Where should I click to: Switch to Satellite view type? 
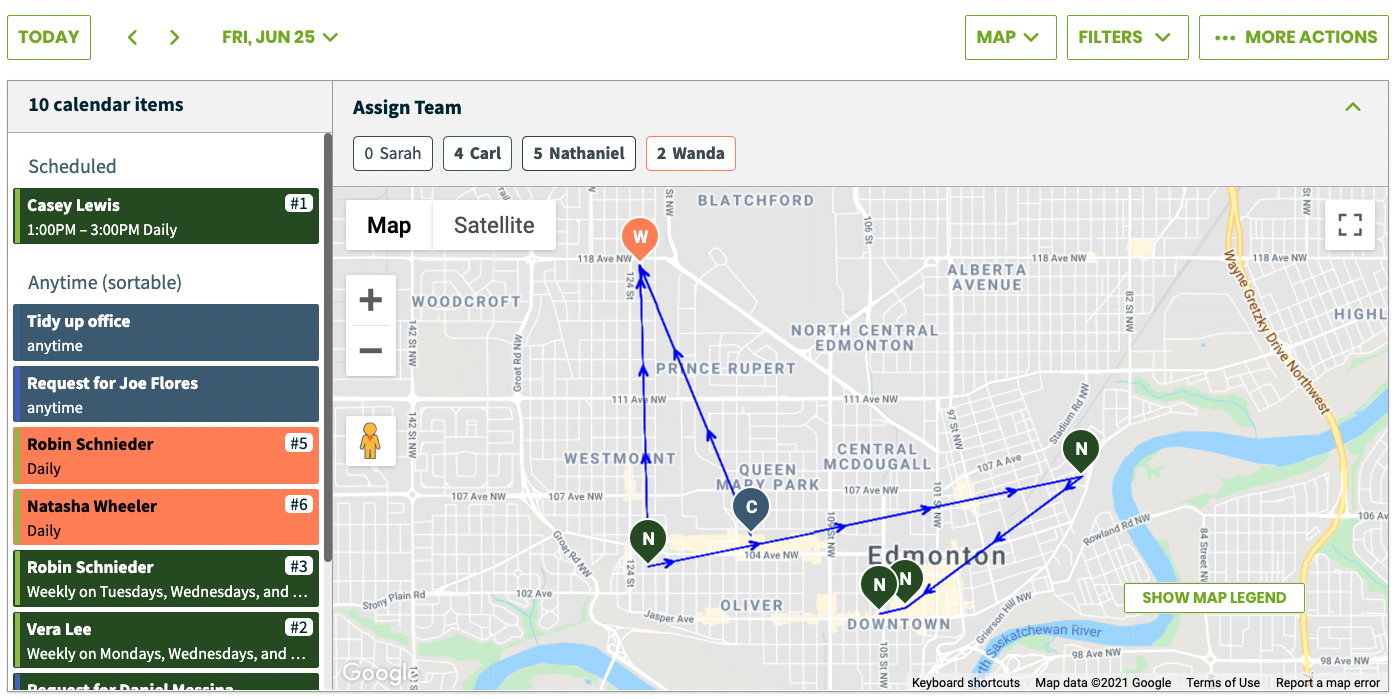pos(494,225)
